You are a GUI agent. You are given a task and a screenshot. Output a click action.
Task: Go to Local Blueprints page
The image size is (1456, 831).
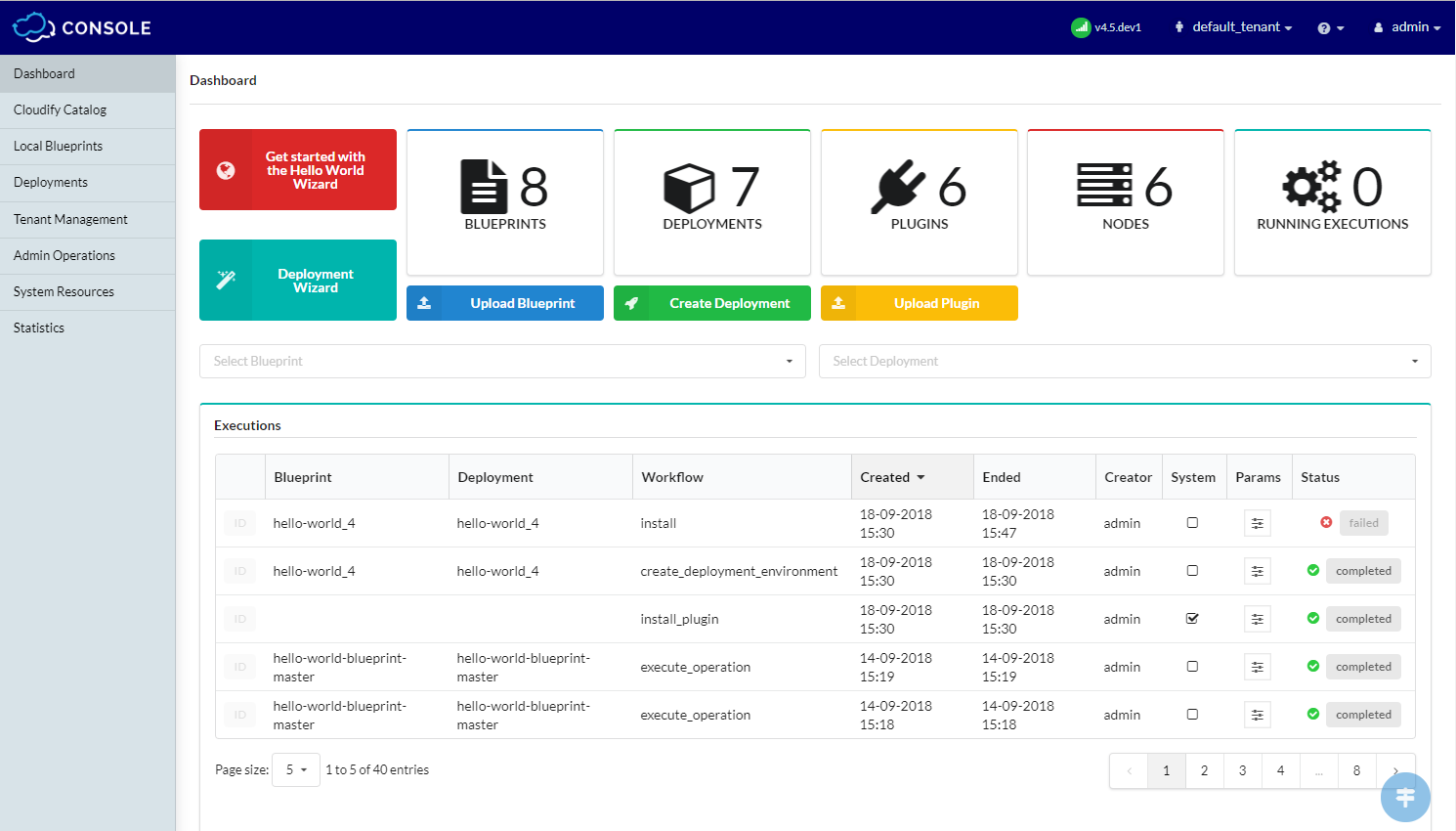88,146
